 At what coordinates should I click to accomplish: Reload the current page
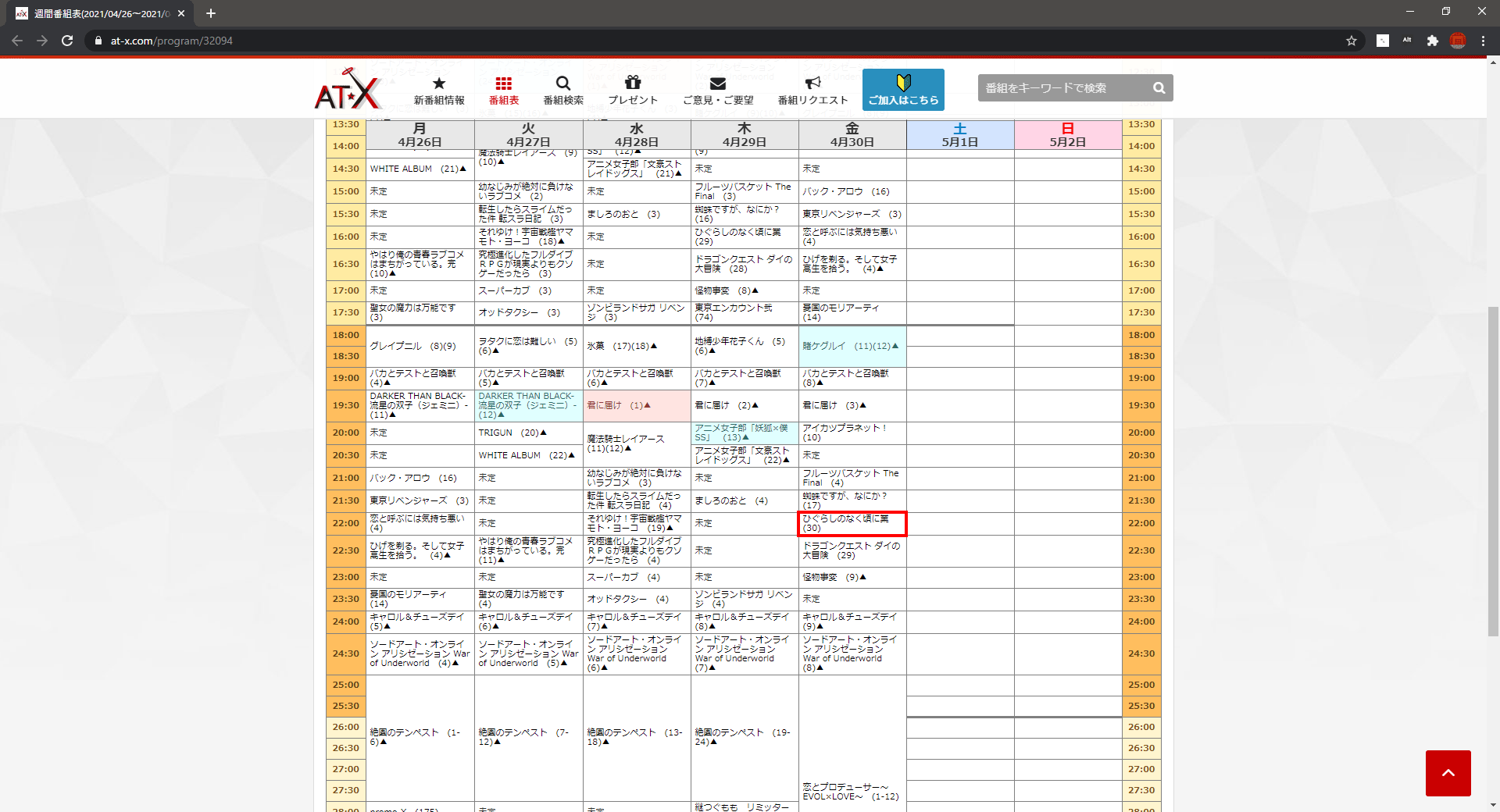(67, 41)
